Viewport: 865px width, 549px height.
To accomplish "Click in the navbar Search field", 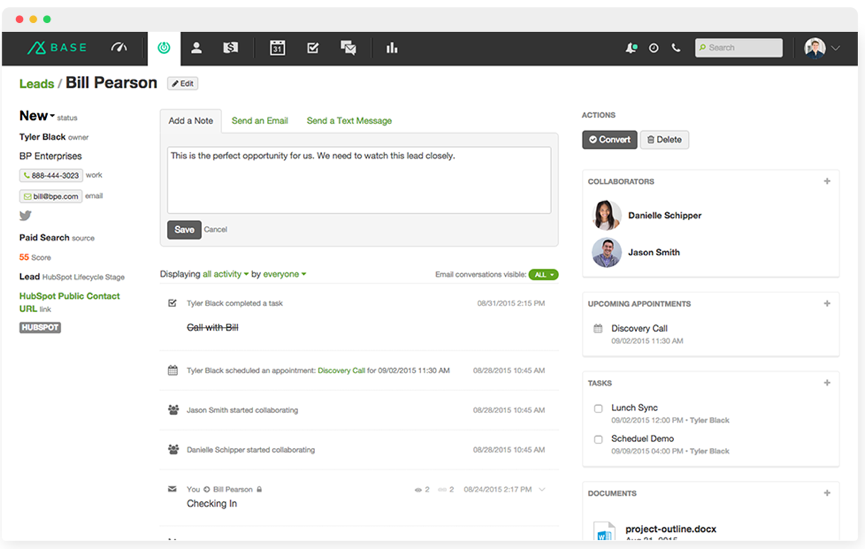I will coord(739,48).
